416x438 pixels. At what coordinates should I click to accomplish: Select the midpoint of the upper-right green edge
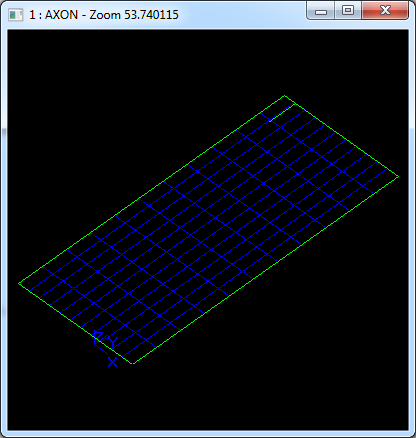(341, 136)
